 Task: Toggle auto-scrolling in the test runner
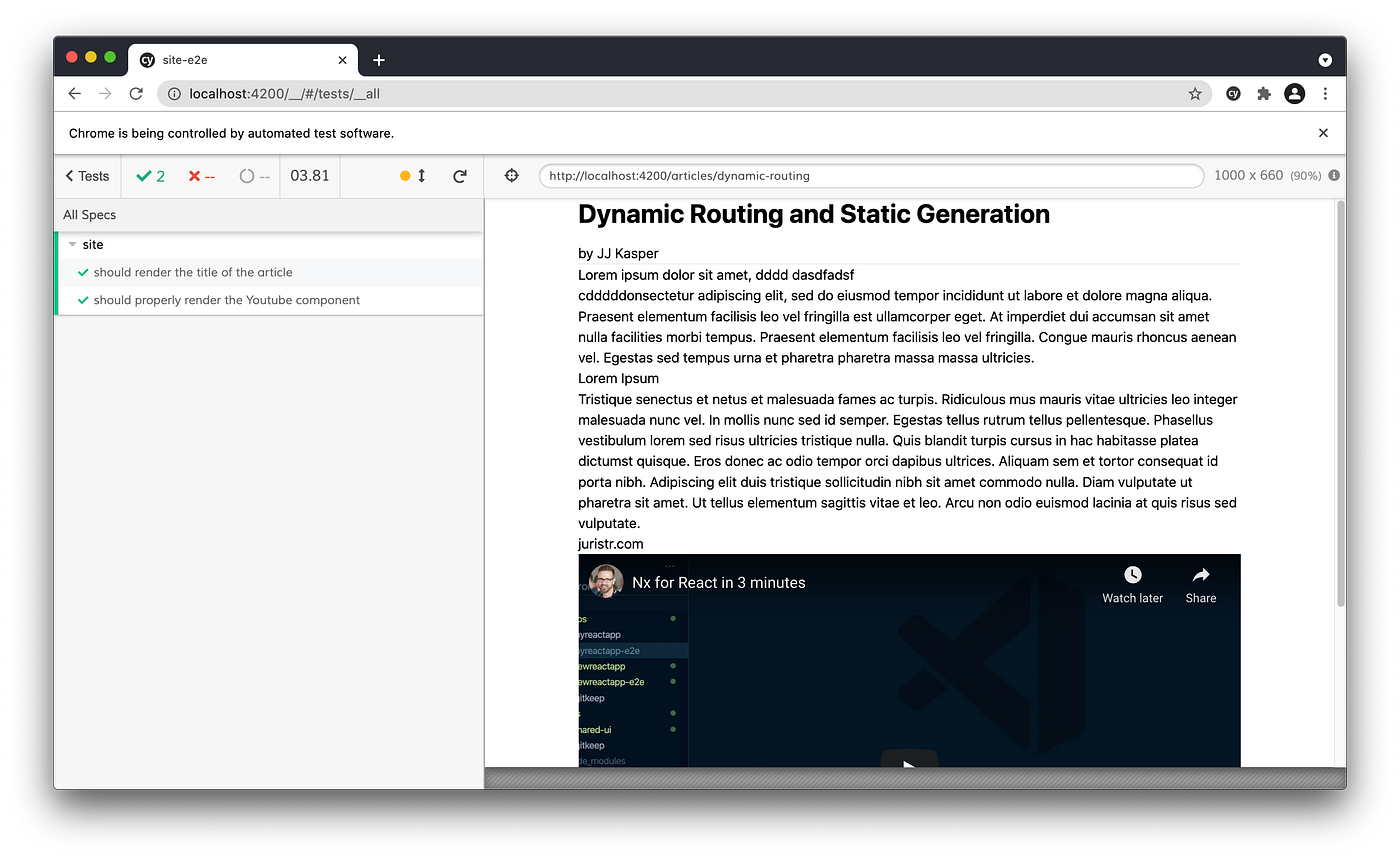(x=413, y=175)
